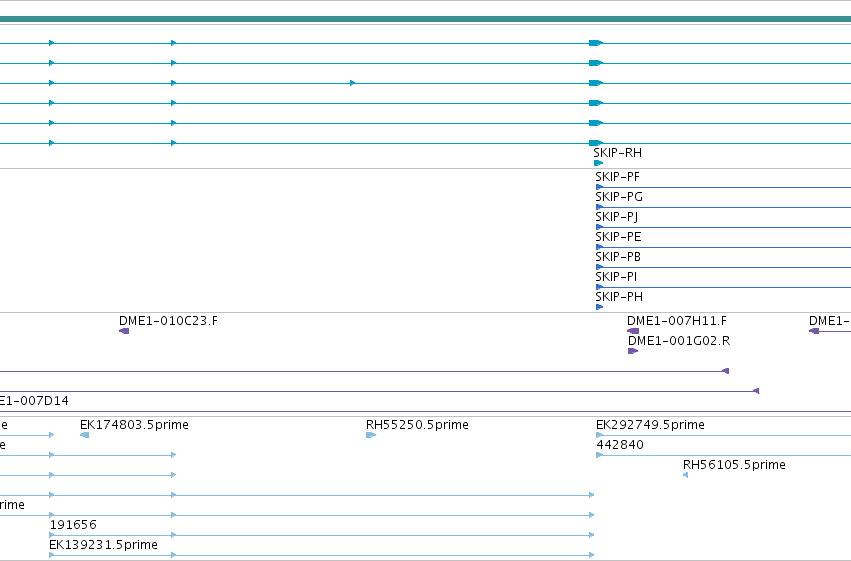Click the purple glyph under DME1-001G02.R
This screenshot has height=561, width=851.
(633, 351)
